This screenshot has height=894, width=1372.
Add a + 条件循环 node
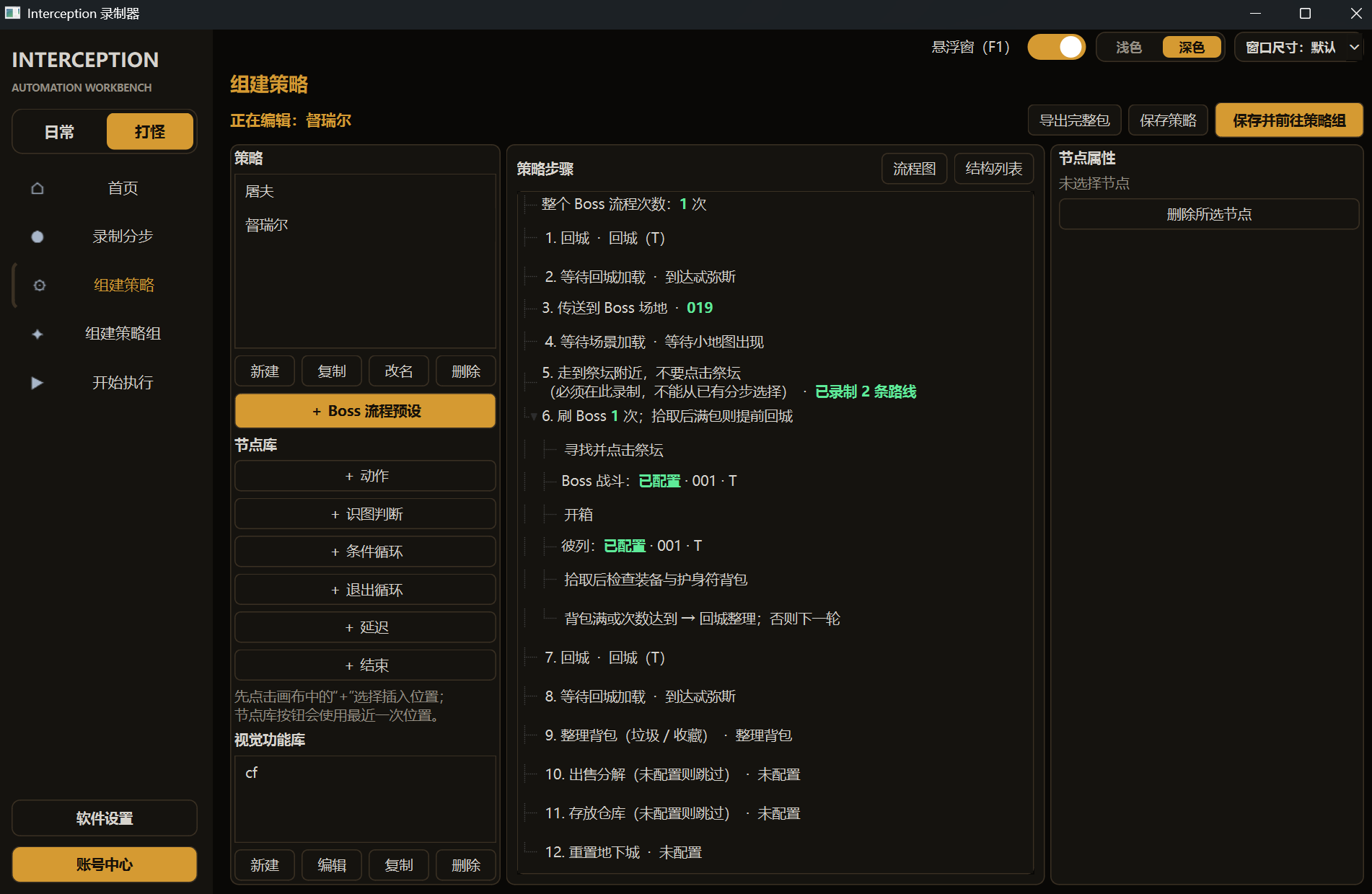click(365, 552)
